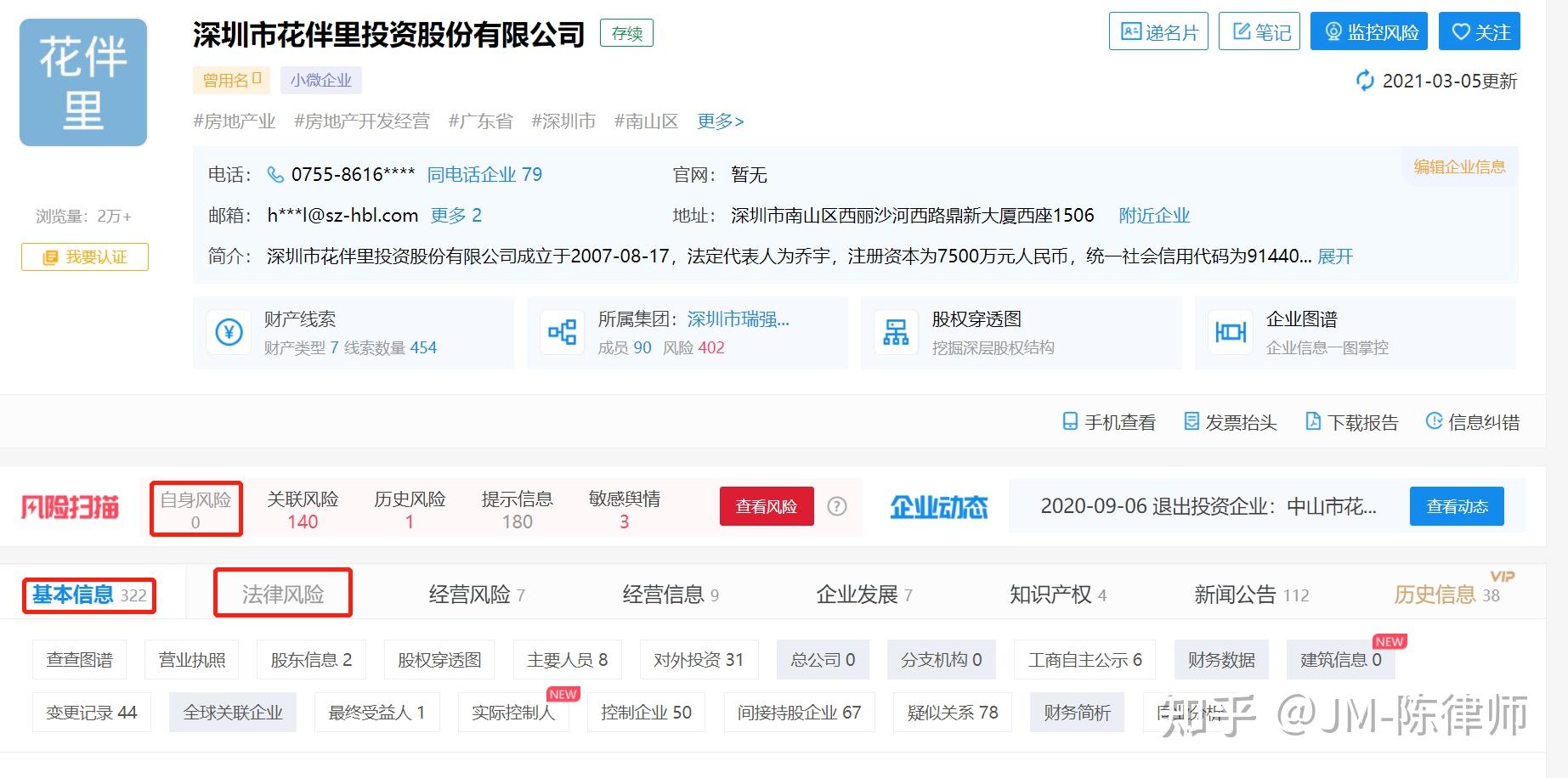Image resolution: width=1568 pixels, height=778 pixels.
Task: Click 下载报告 download link
Action: click(1352, 422)
